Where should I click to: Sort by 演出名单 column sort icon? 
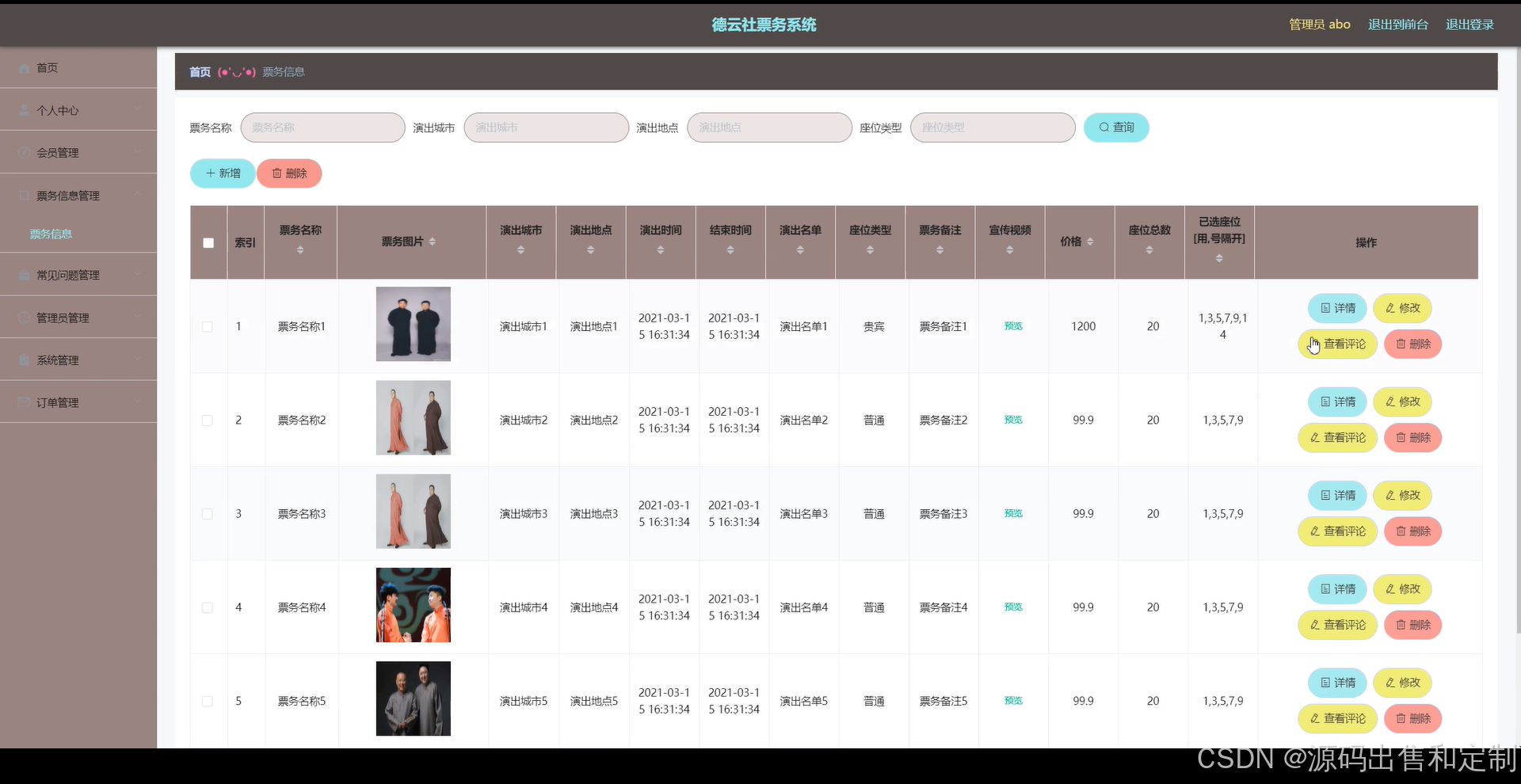(800, 250)
